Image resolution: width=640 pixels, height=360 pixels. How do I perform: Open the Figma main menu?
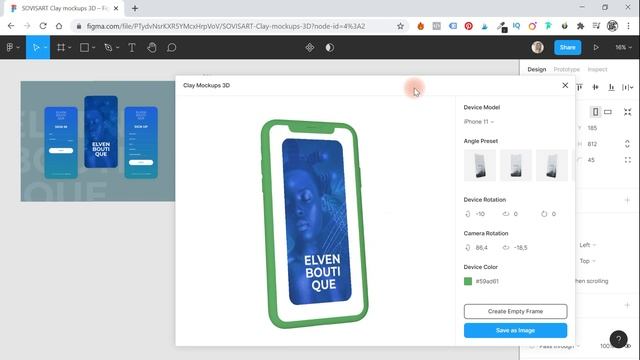point(10,48)
